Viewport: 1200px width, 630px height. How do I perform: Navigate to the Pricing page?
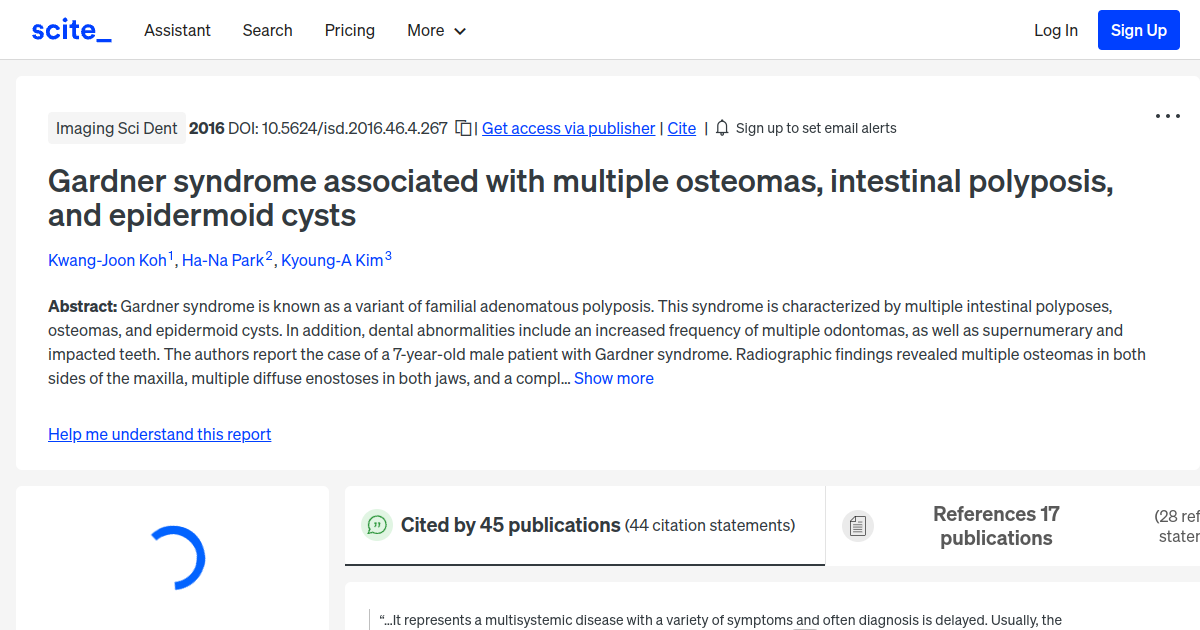(349, 30)
